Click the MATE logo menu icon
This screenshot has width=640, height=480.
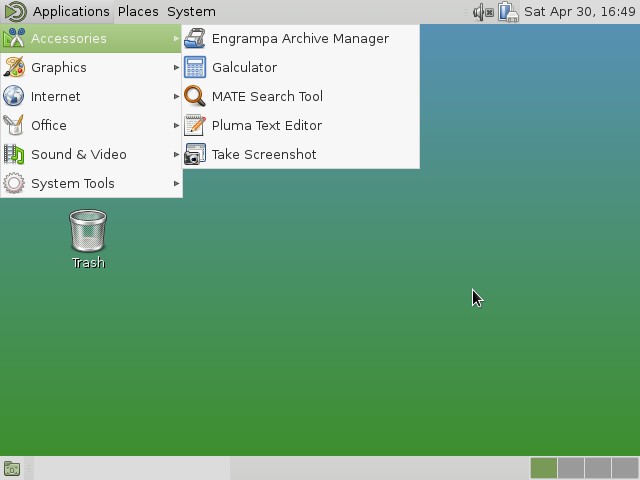coord(15,11)
